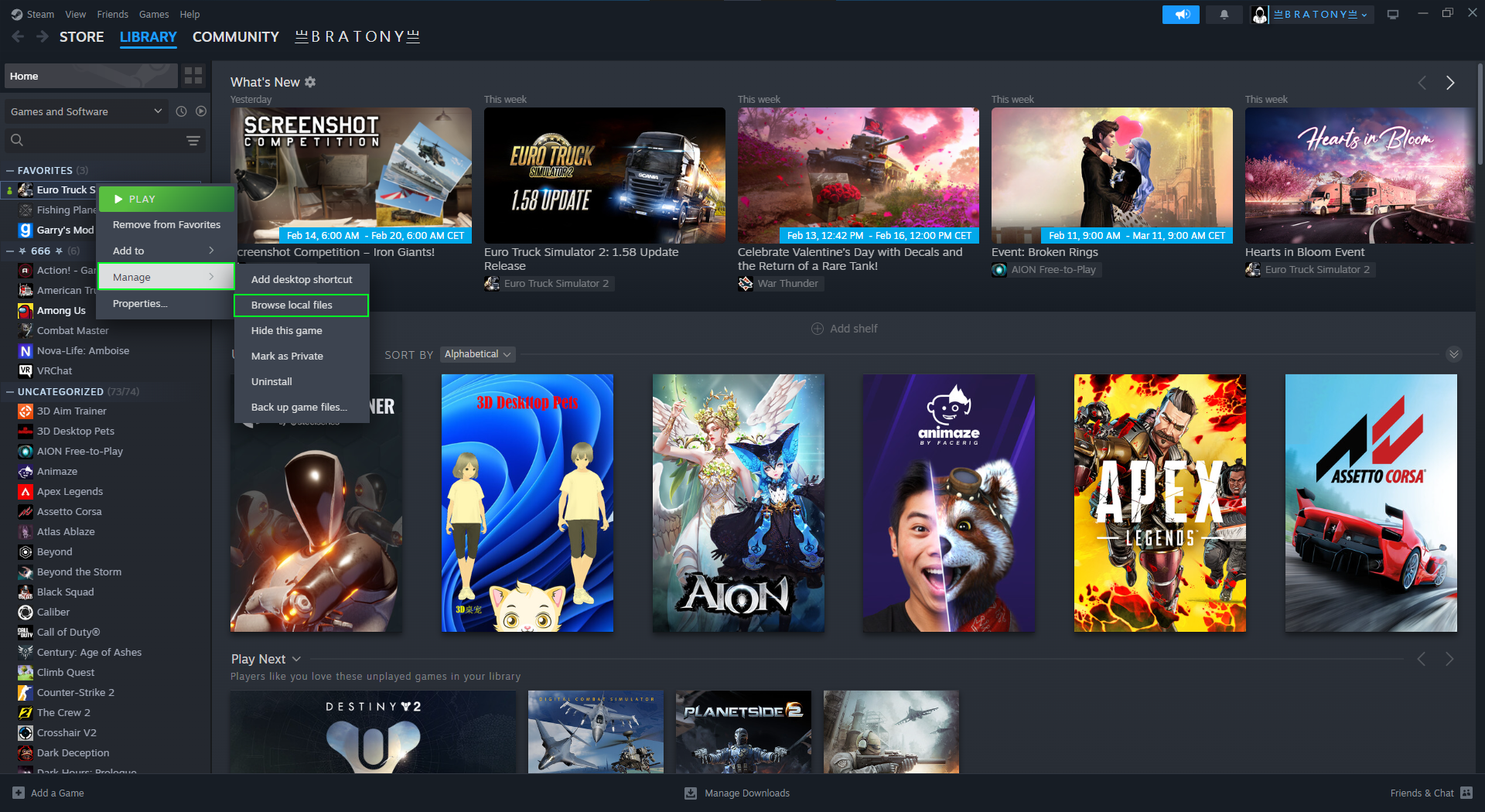The height and width of the screenshot is (812, 1485).
Task: Select Garry's Mod icon in favorites
Action: pyautogui.click(x=26, y=230)
